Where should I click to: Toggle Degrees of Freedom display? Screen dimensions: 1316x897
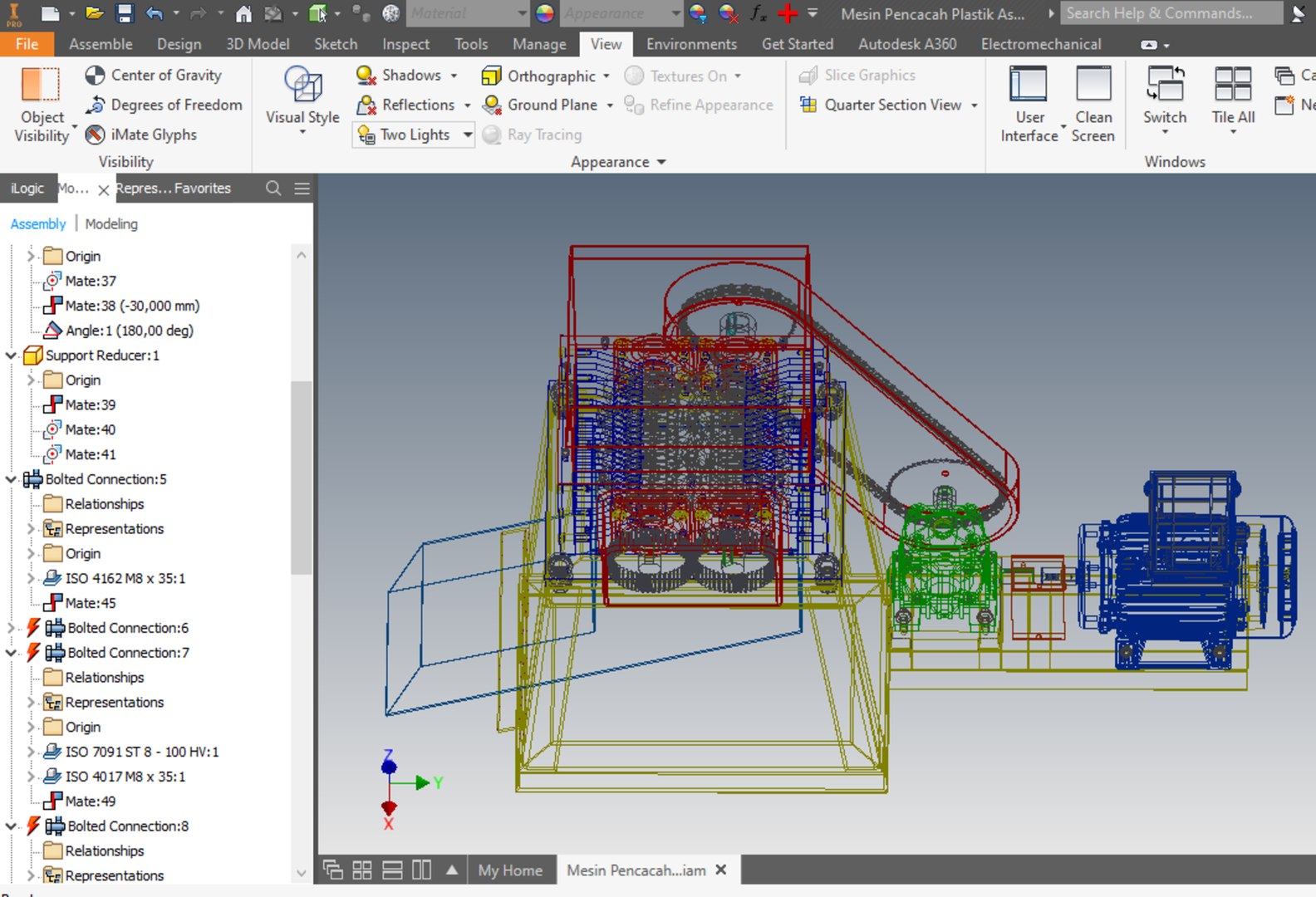pos(164,105)
